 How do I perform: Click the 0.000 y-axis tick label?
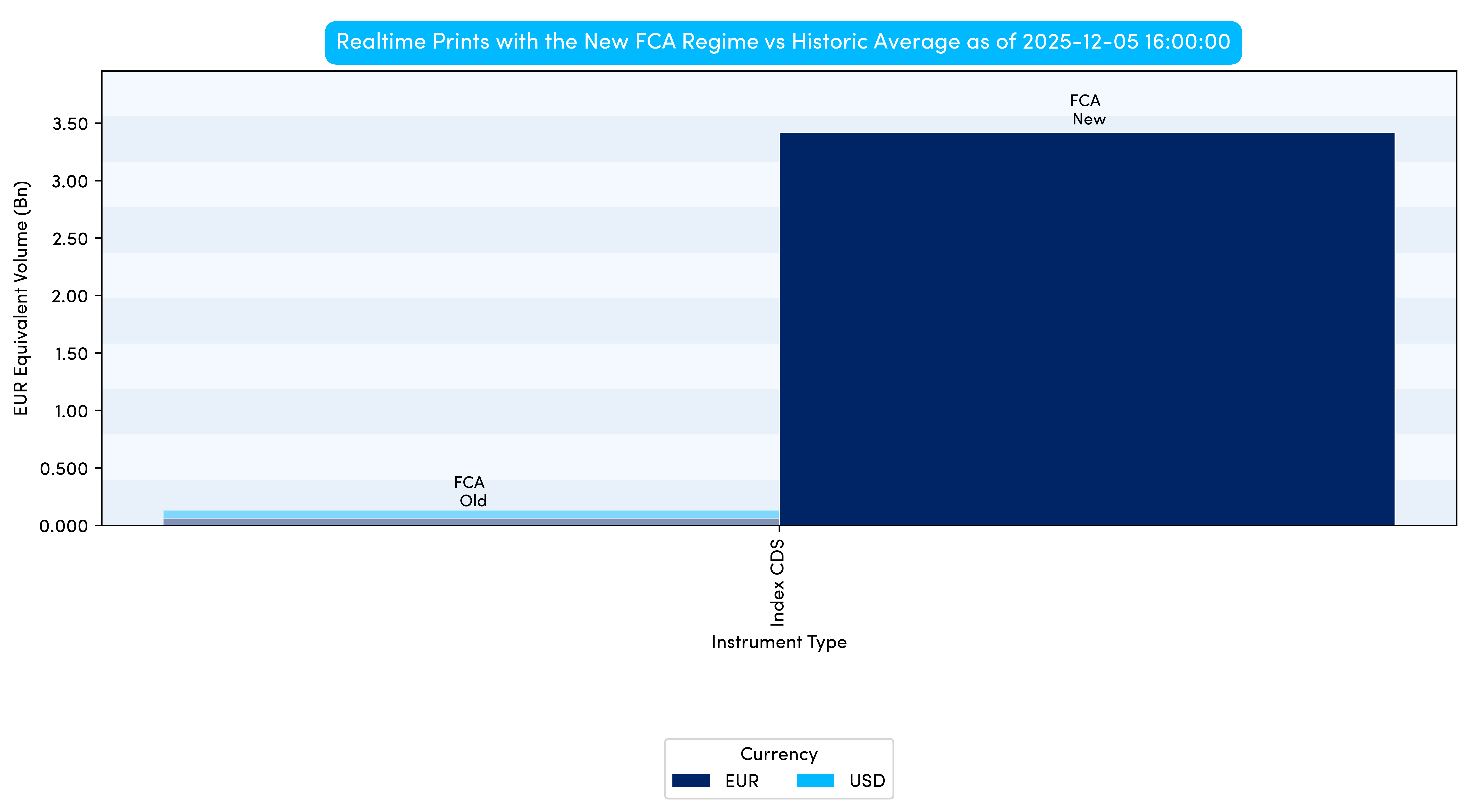[x=64, y=526]
